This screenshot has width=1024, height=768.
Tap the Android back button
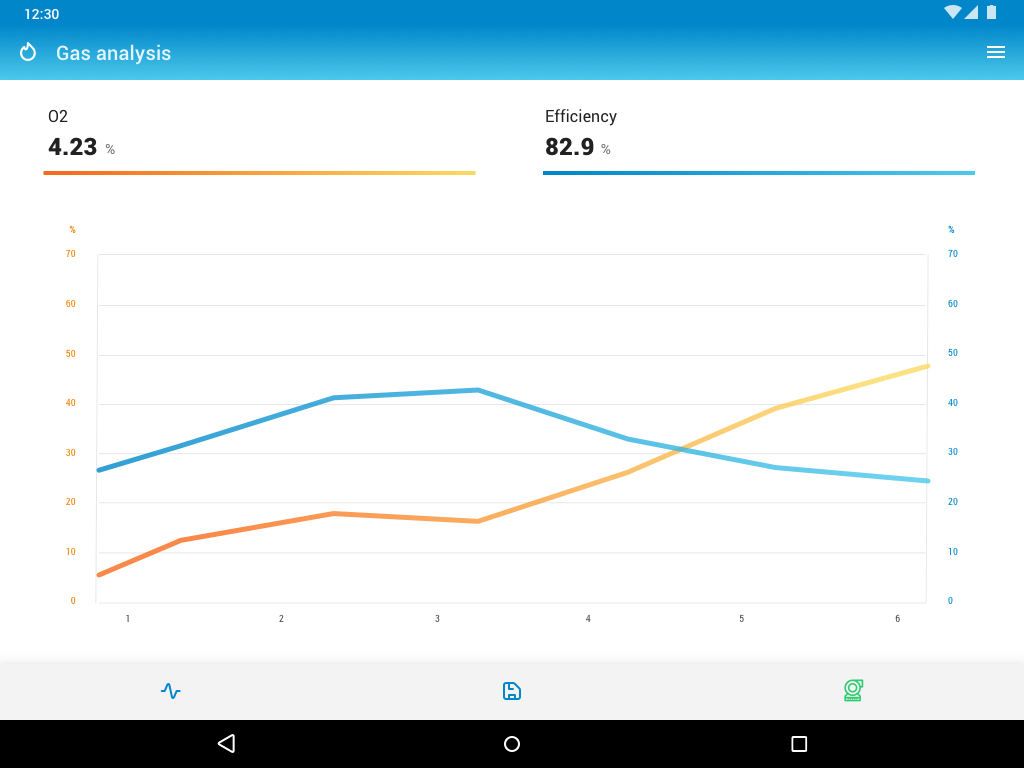click(x=226, y=744)
